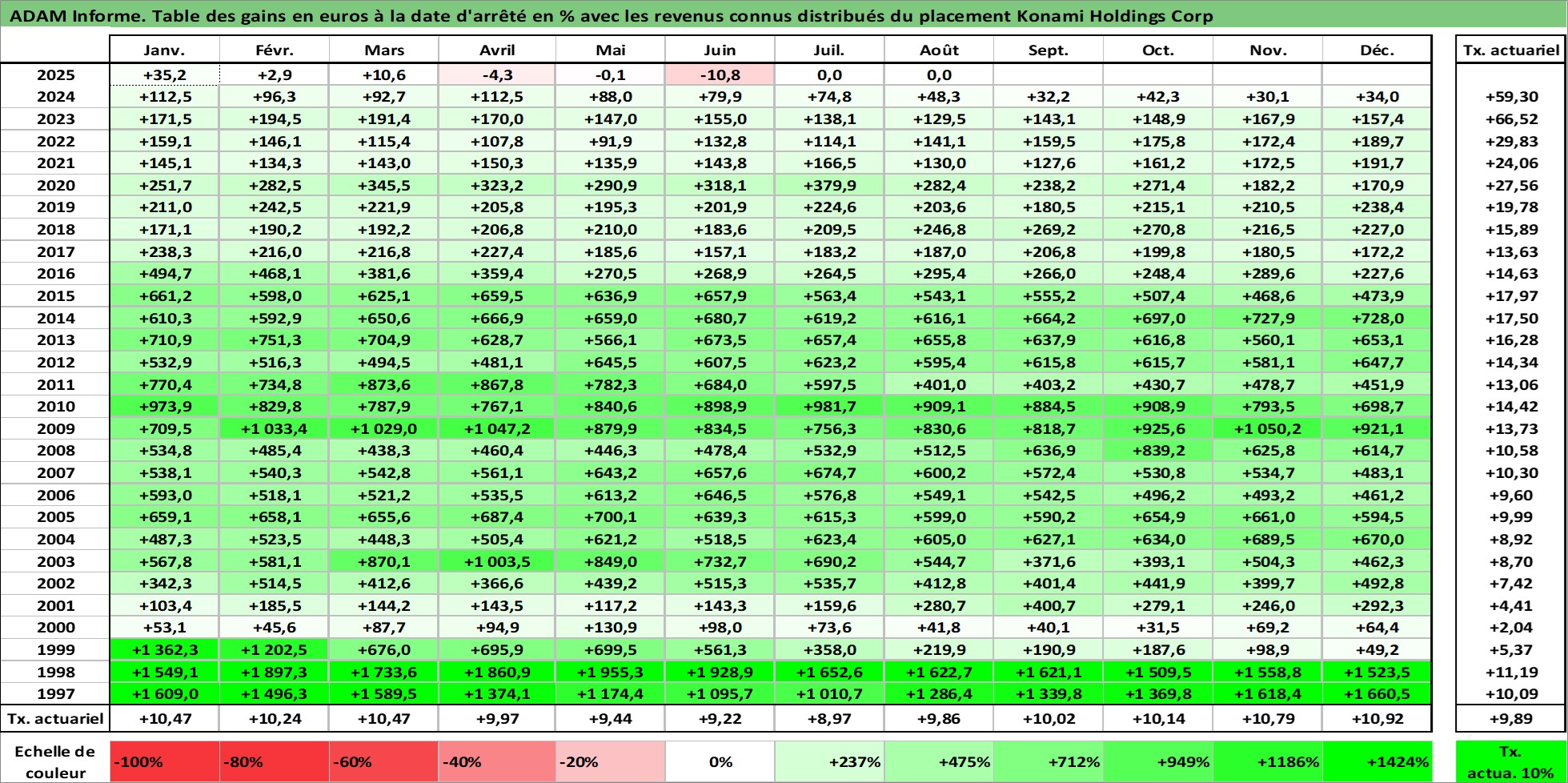Click the 1997 row label
1568x783 pixels.
coord(55,694)
